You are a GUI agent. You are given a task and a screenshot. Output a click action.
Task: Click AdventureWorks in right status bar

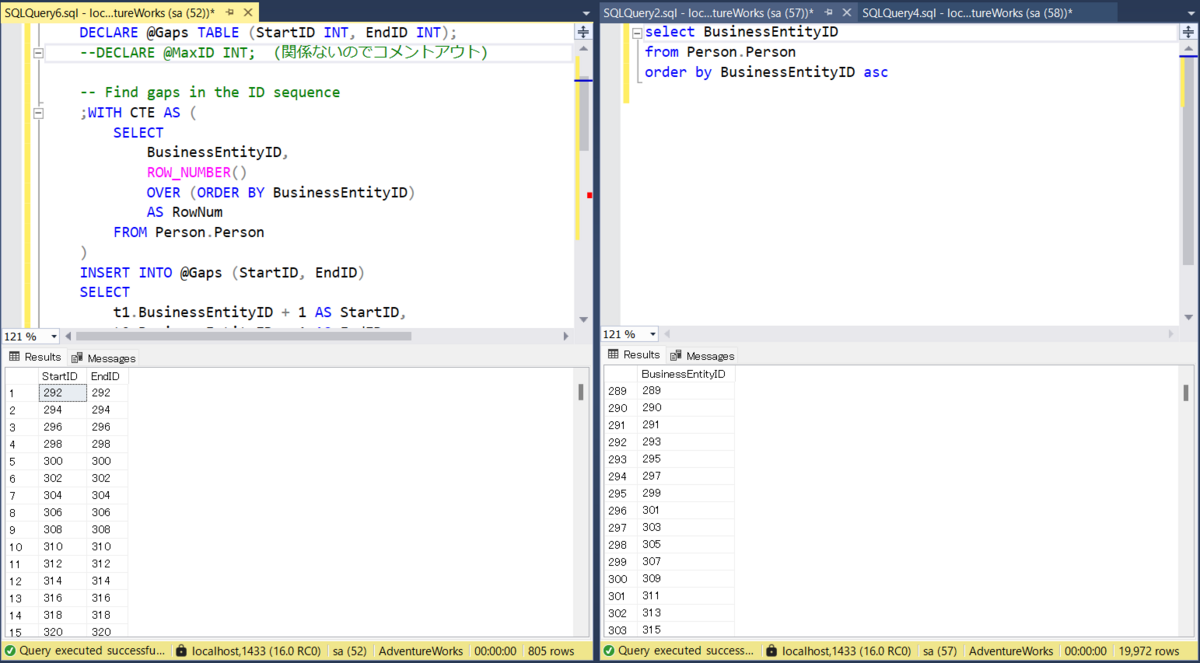[x=1011, y=651]
